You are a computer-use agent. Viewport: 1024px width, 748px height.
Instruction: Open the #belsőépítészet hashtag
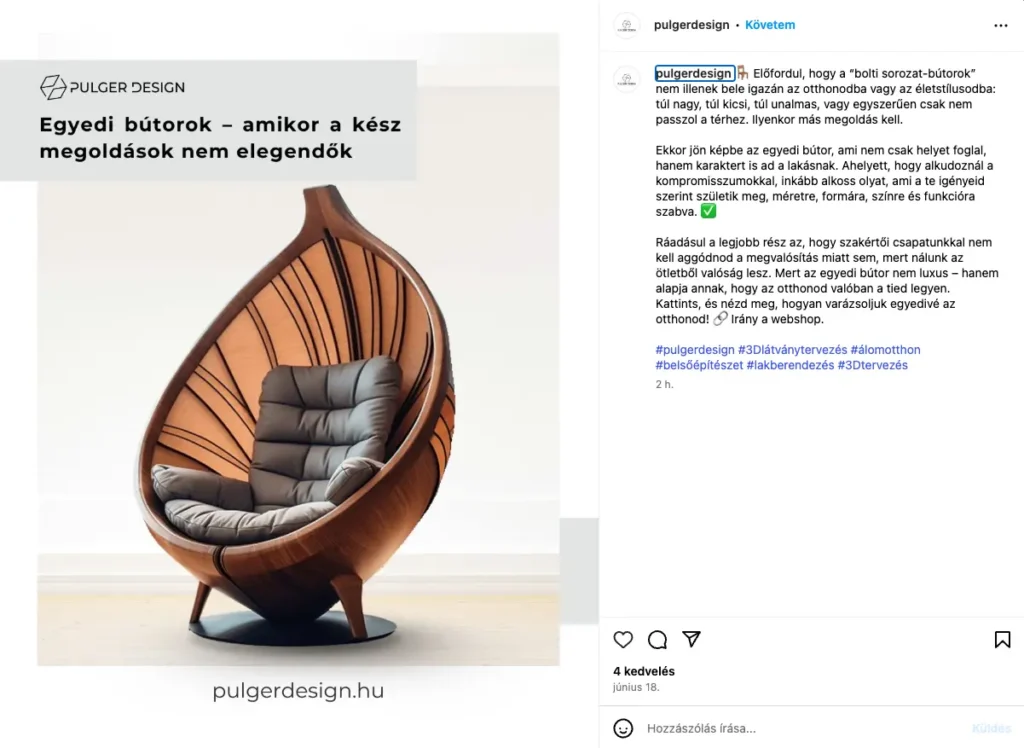coord(699,365)
